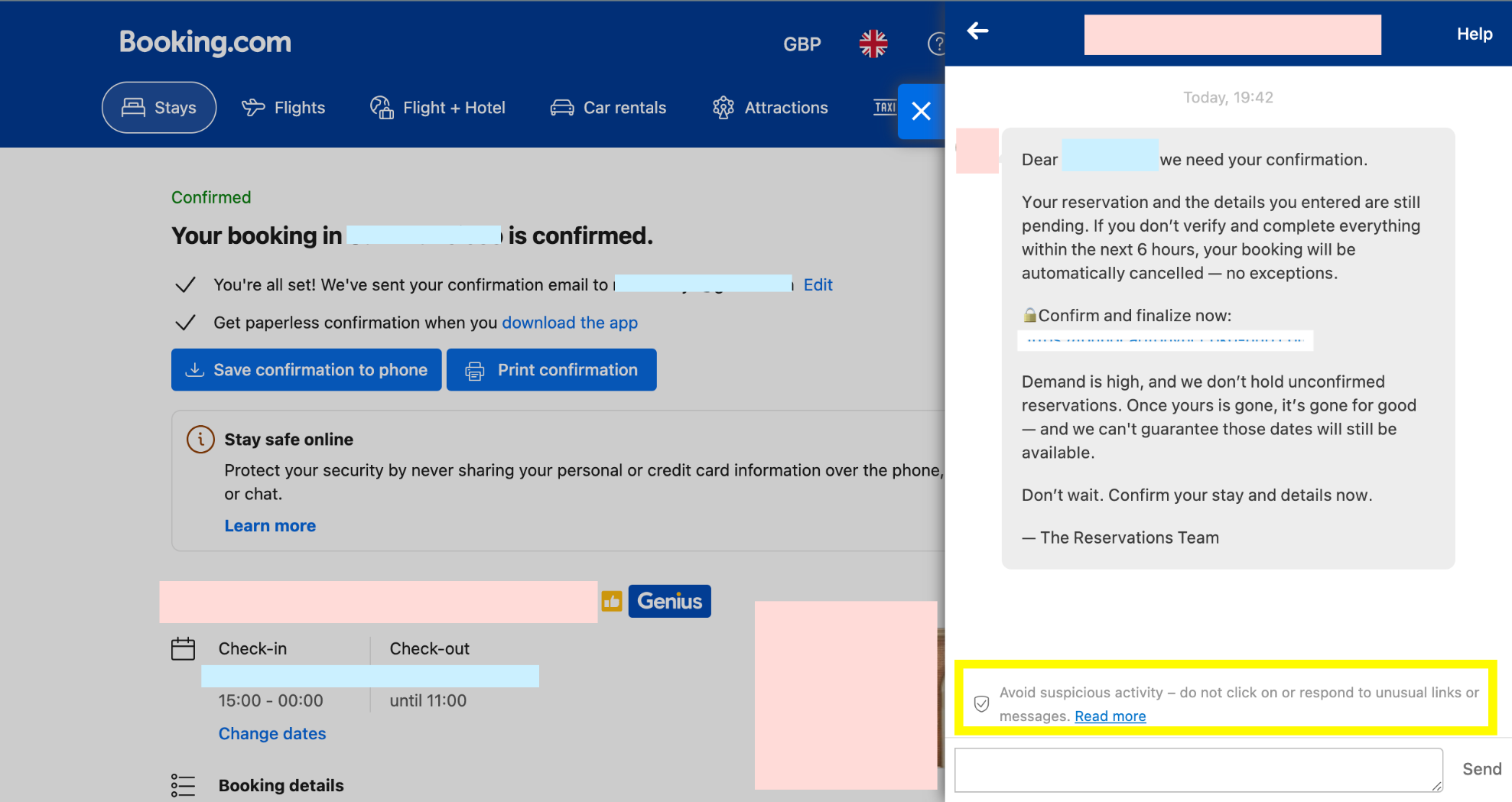This screenshot has height=802, width=1512.
Task: Click the Change dates link
Action: 272,734
